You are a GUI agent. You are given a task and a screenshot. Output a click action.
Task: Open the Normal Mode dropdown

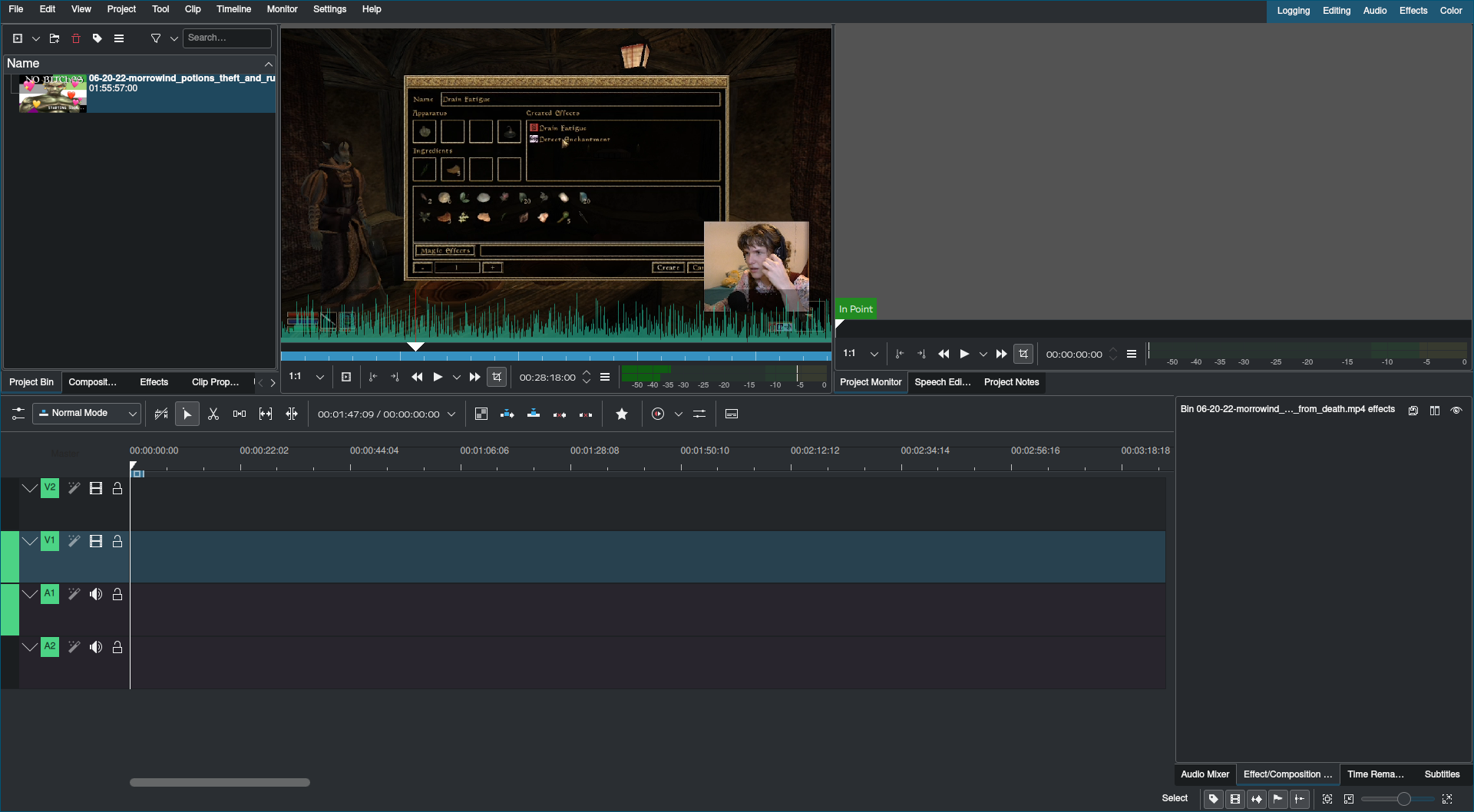[x=86, y=413]
